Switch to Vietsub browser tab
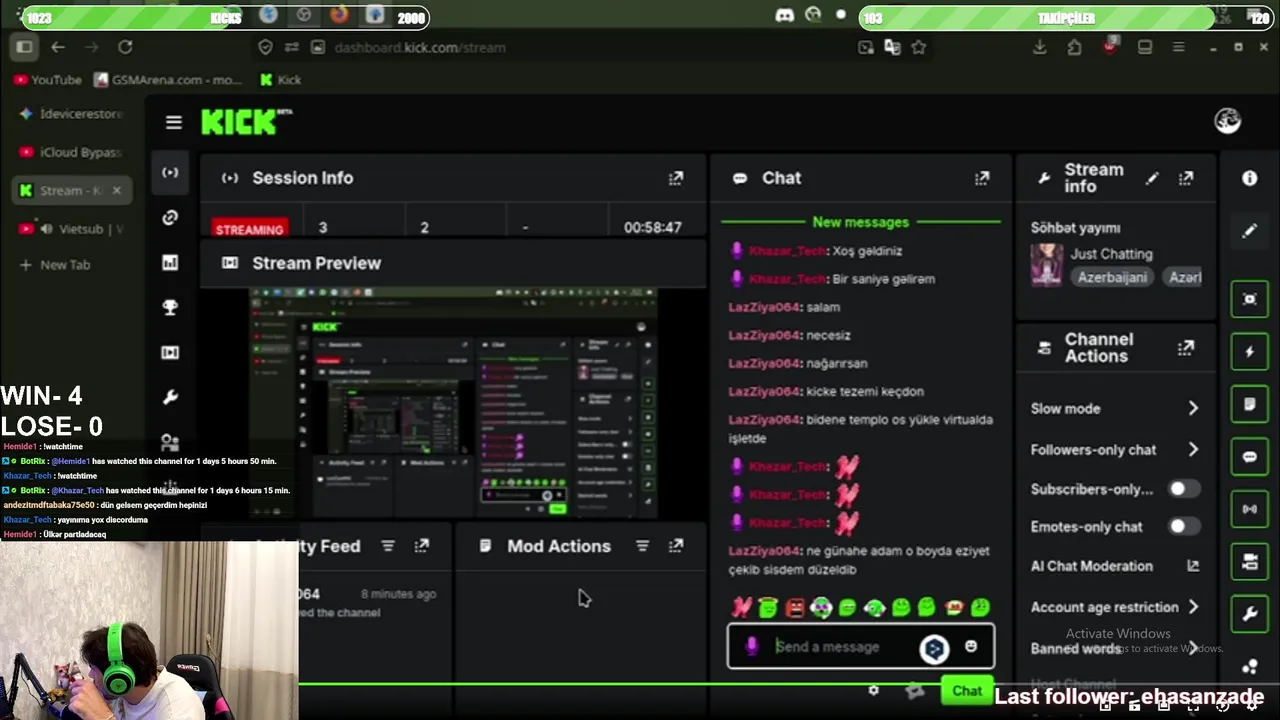This screenshot has width=1280, height=720. click(70, 229)
